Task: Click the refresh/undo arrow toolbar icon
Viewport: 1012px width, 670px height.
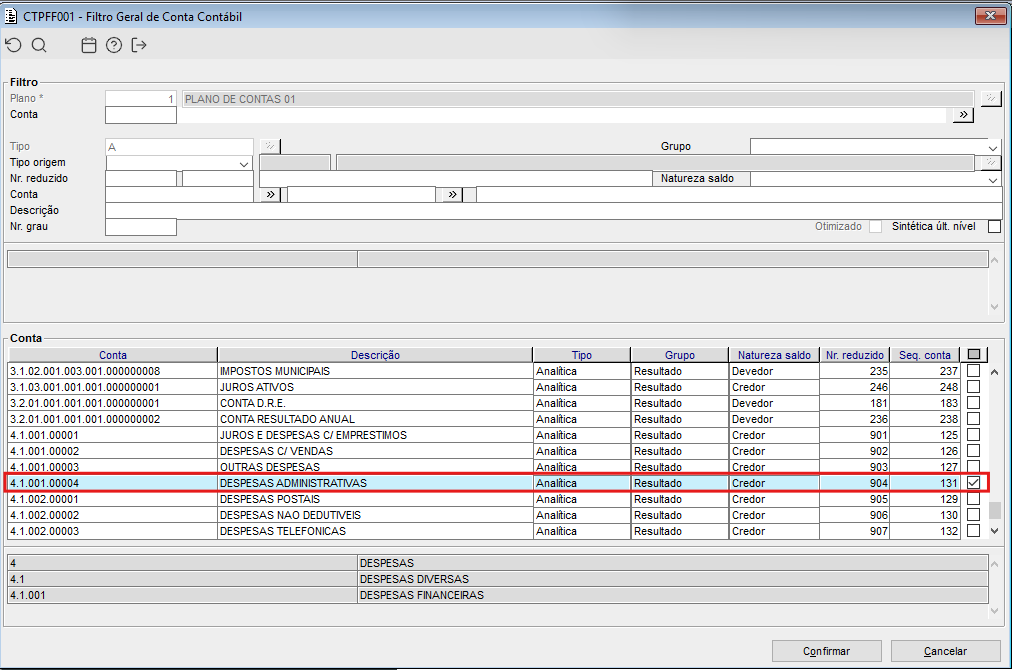Action: [x=14, y=45]
